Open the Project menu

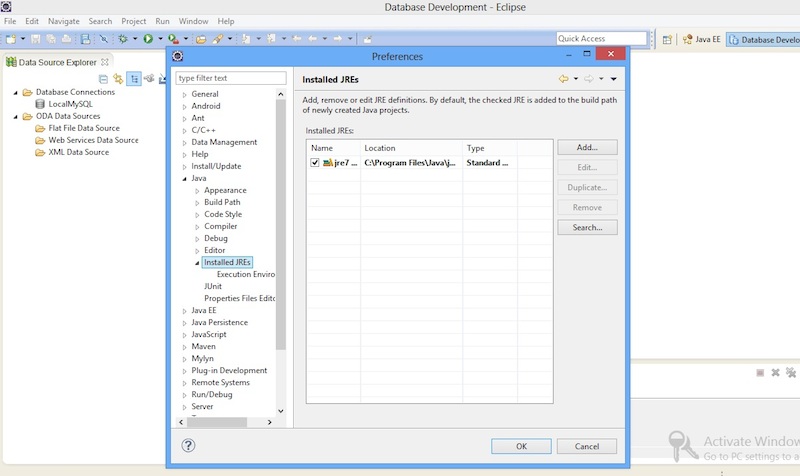[134, 21]
